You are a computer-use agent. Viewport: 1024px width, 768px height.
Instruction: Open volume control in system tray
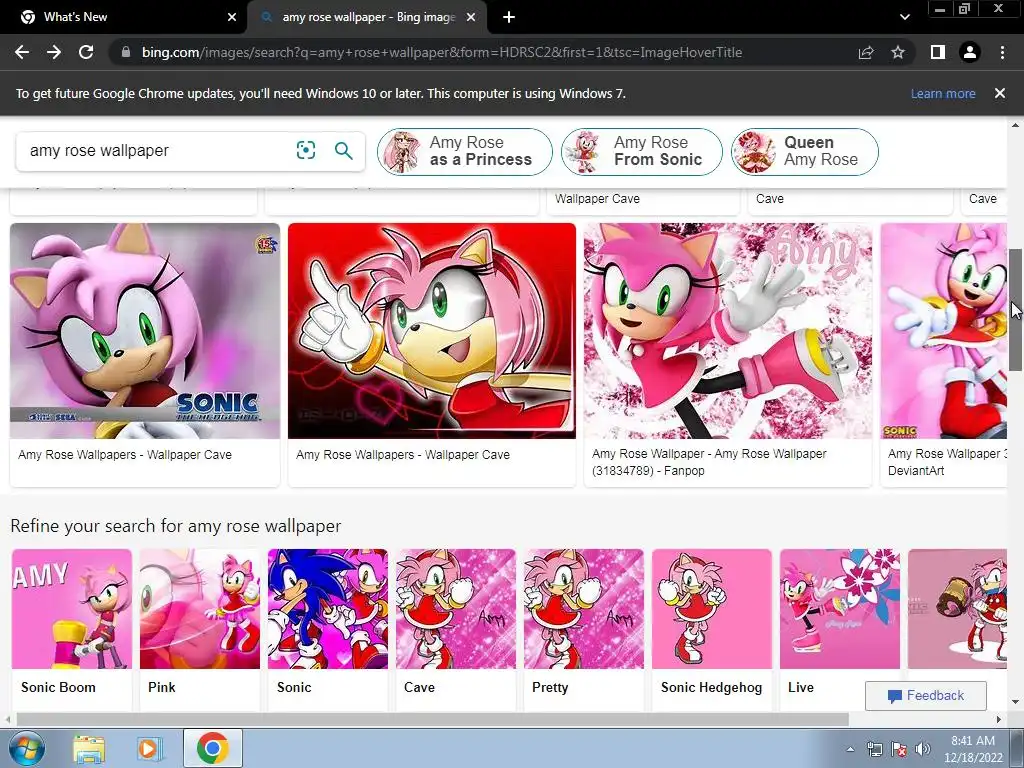[x=923, y=749]
